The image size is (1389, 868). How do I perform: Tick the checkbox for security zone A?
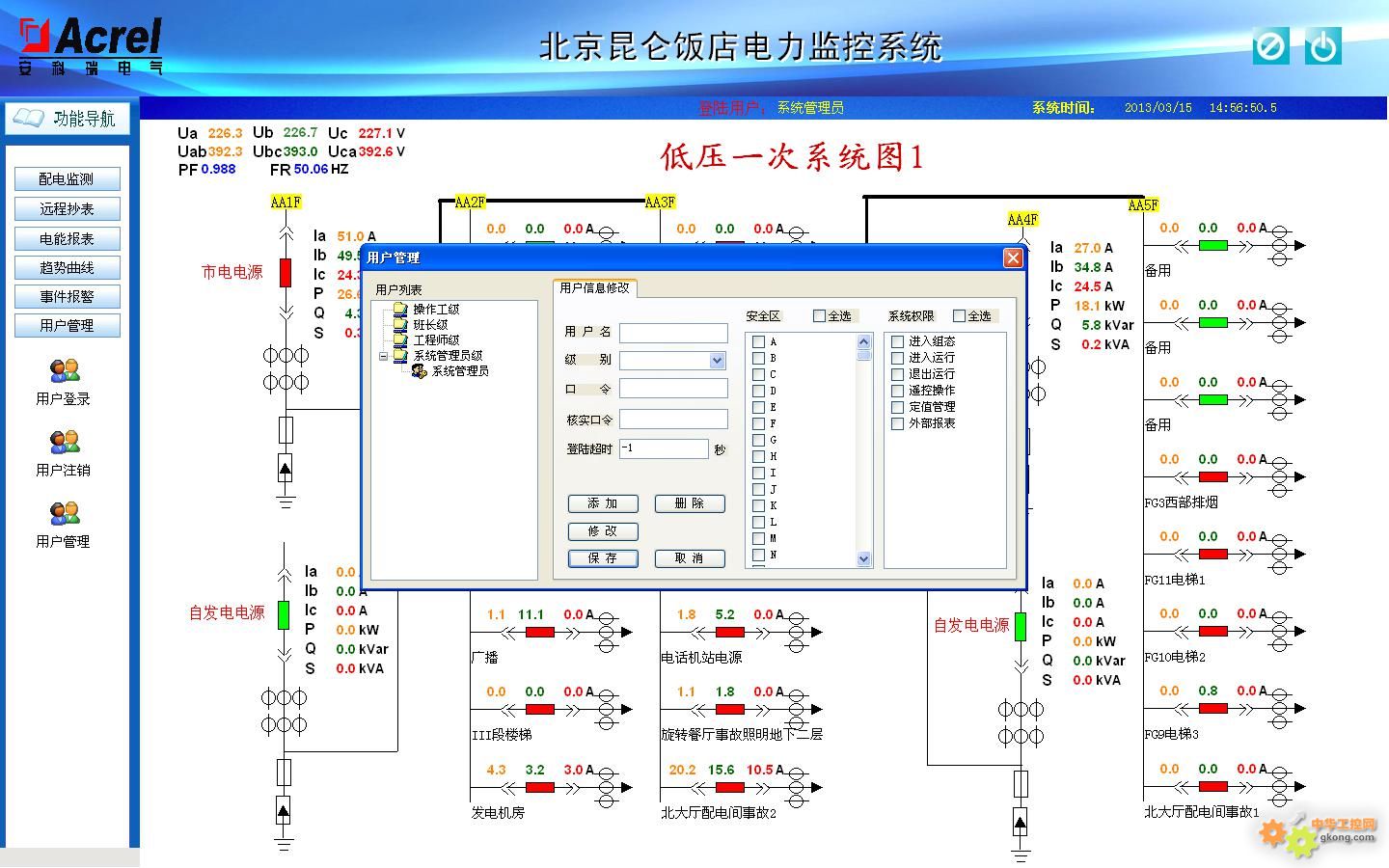click(x=758, y=342)
